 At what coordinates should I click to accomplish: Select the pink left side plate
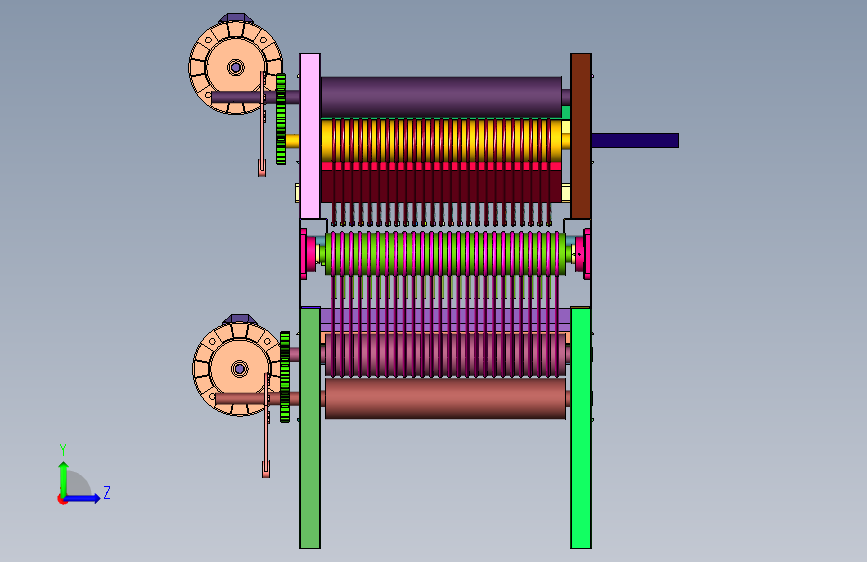(310, 136)
